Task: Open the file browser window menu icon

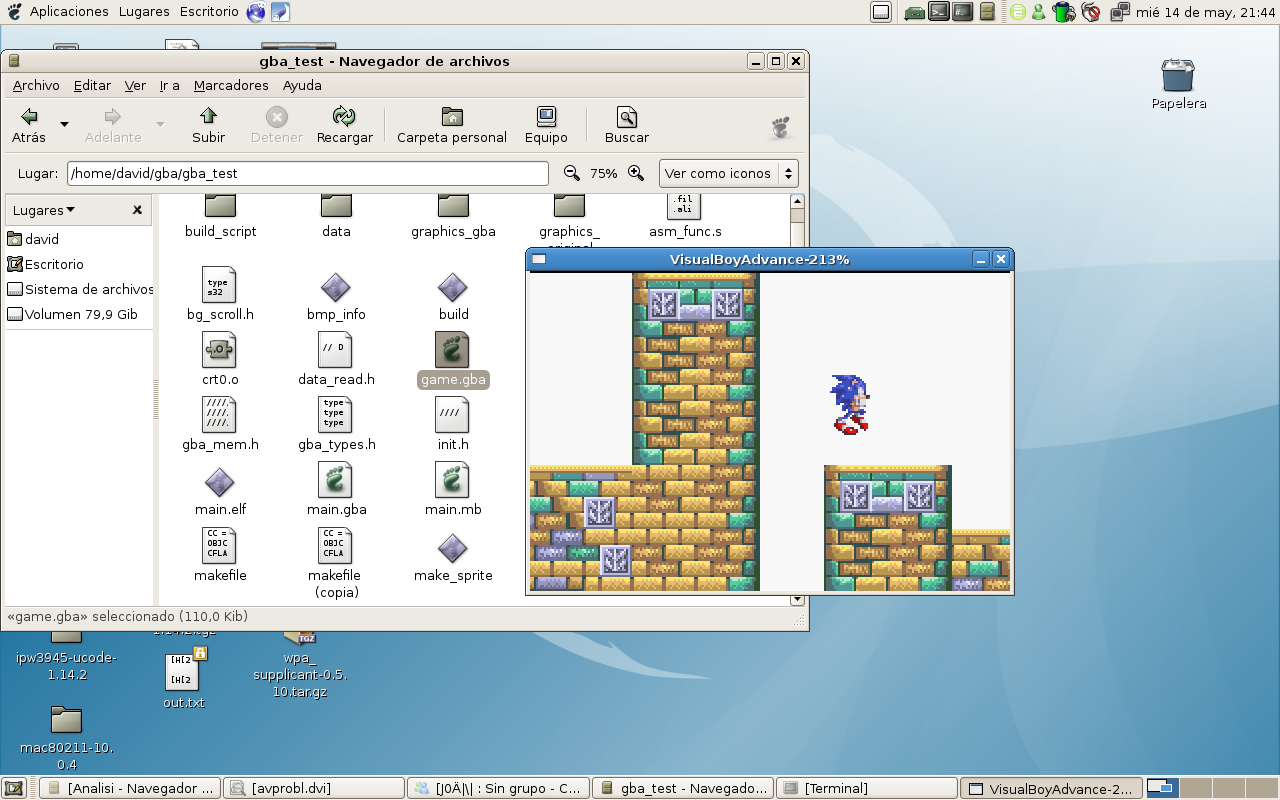Action: click(x=13, y=61)
